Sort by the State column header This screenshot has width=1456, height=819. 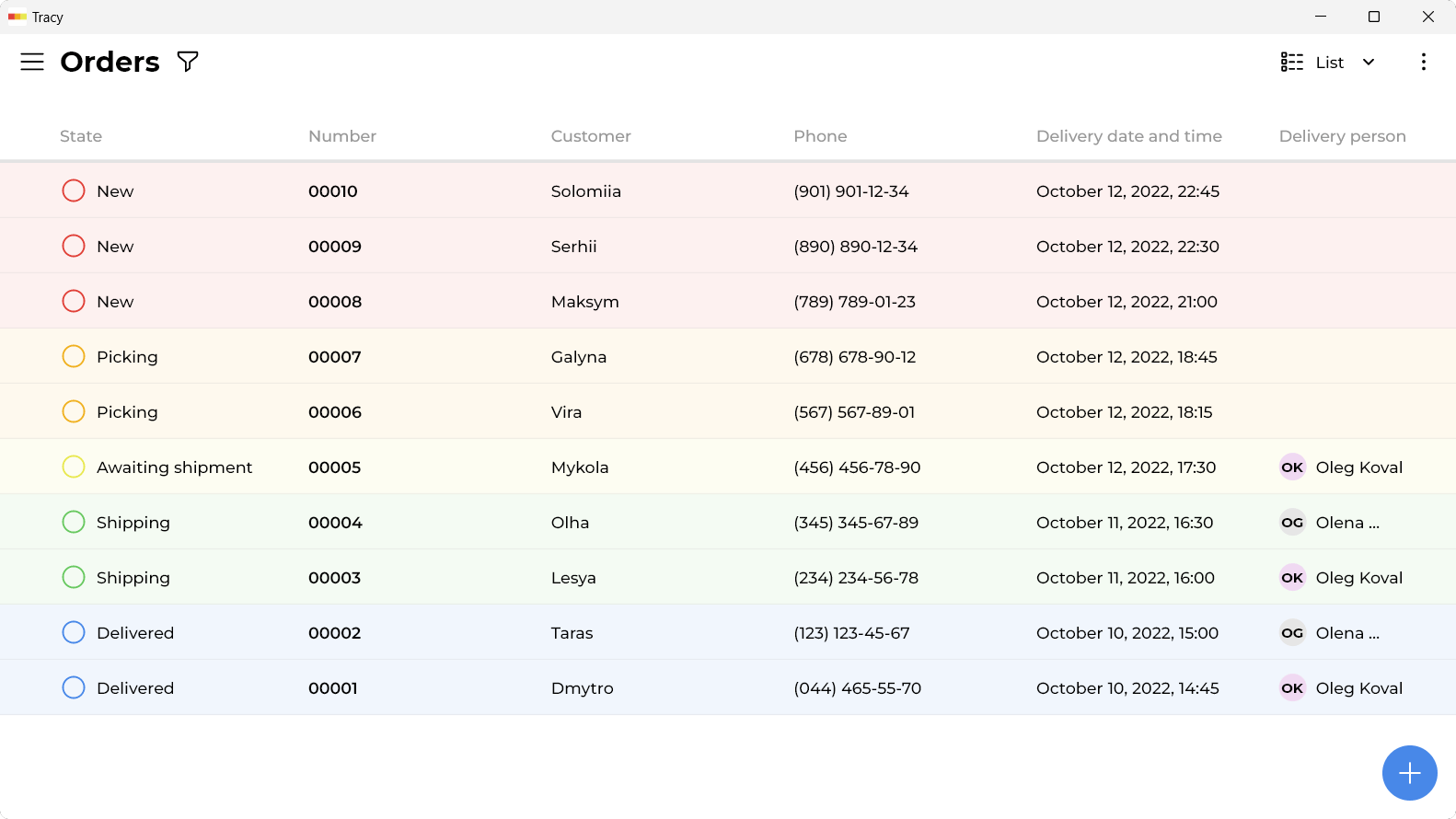(81, 136)
